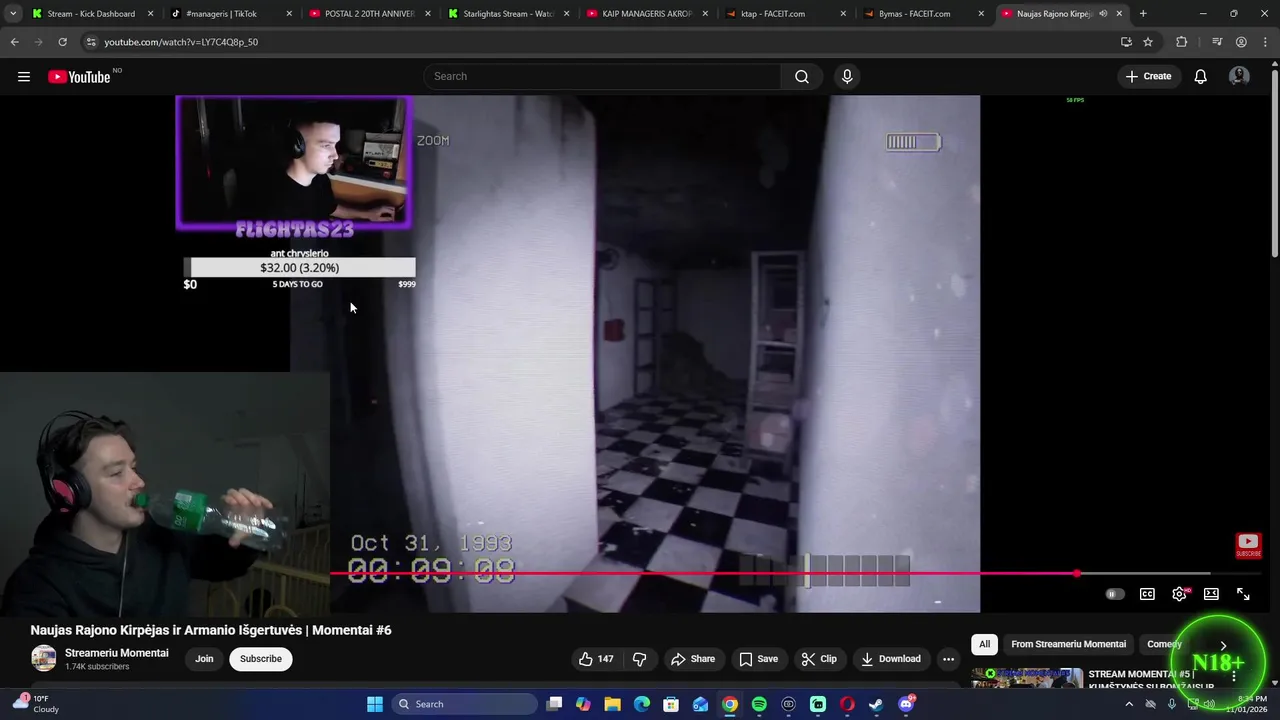Open Spotify from taskbar

point(759,704)
